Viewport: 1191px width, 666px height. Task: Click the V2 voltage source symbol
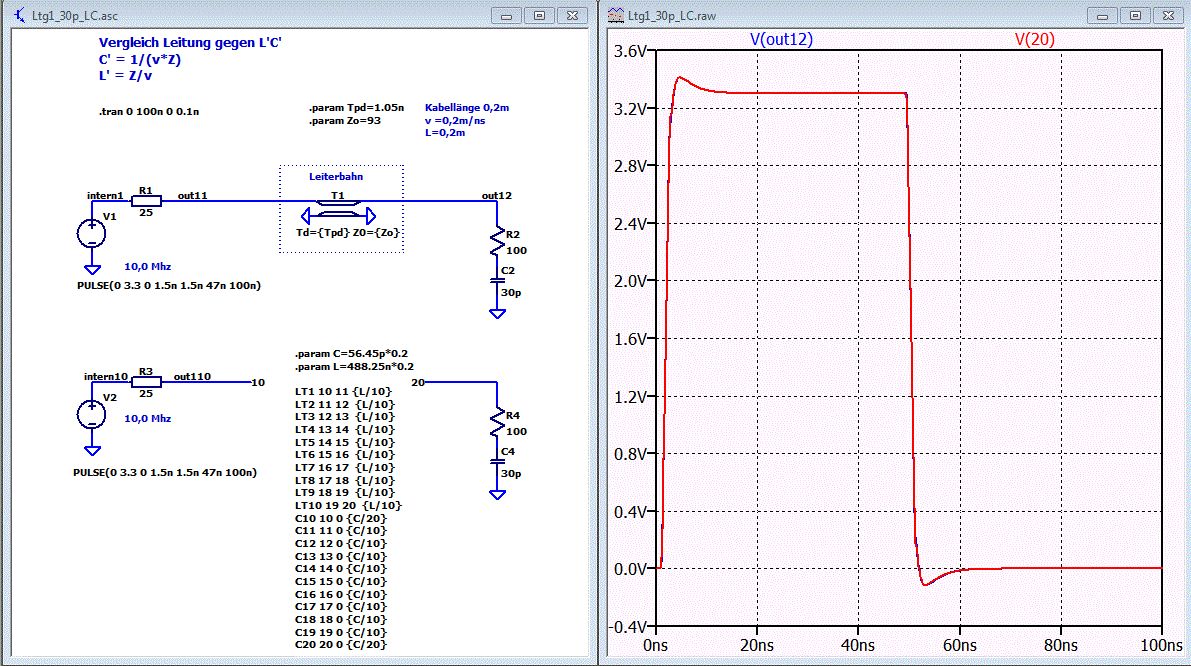tap(92, 414)
